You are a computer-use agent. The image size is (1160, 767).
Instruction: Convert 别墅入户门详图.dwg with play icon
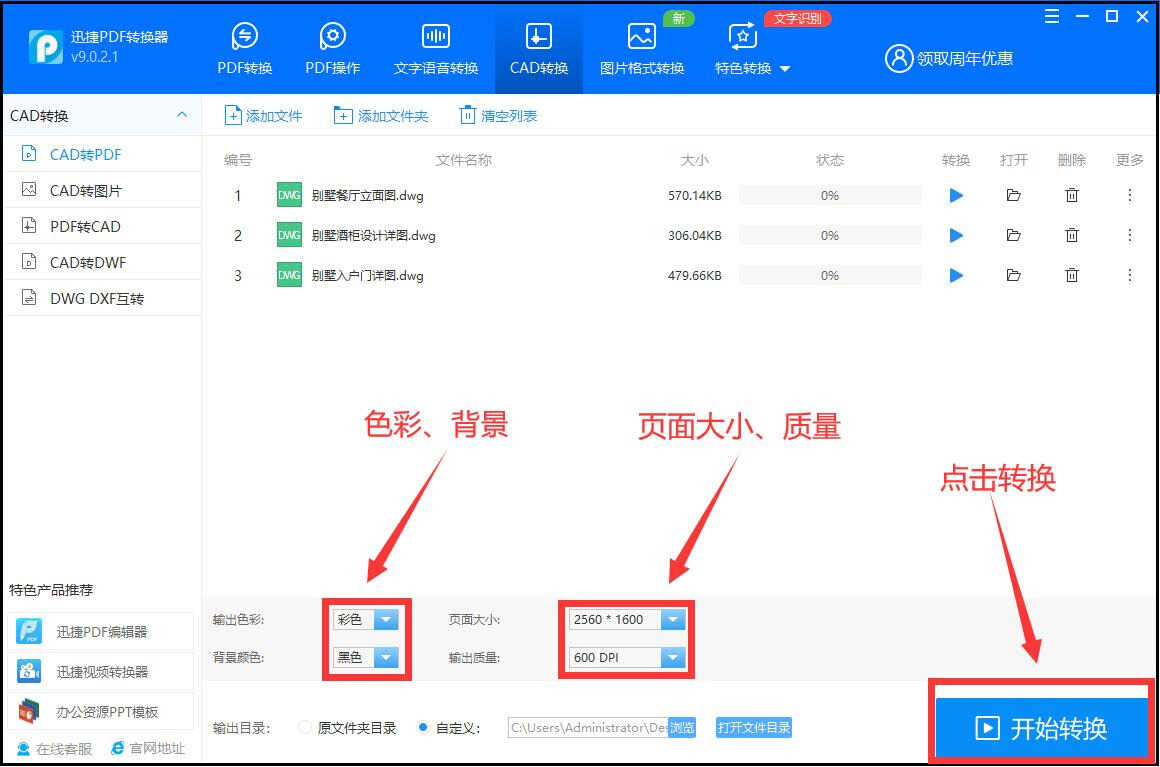click(956, 275)
